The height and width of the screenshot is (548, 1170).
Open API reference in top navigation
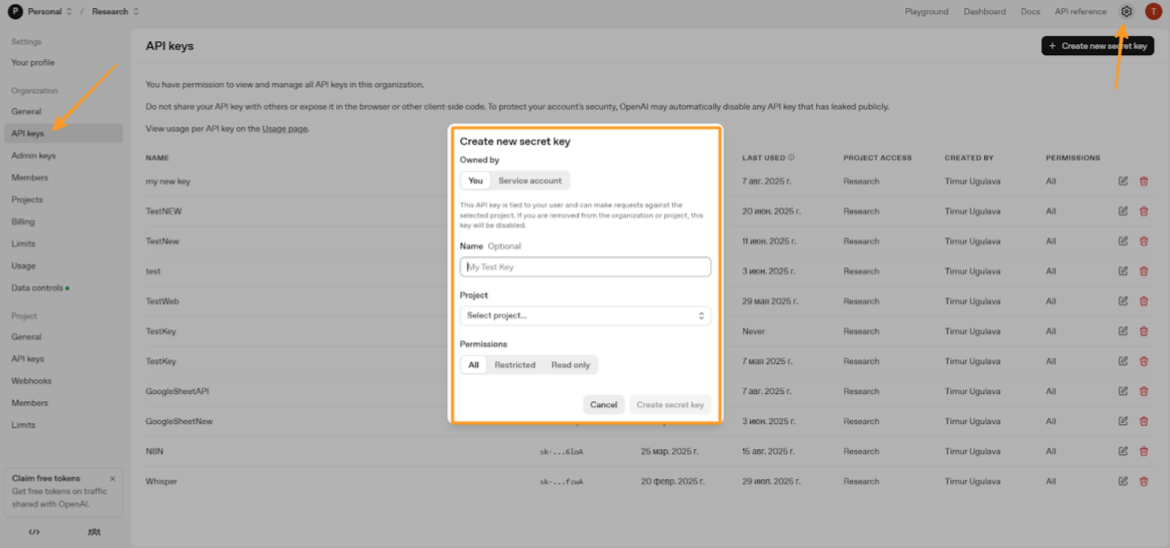click(1080, 11)
